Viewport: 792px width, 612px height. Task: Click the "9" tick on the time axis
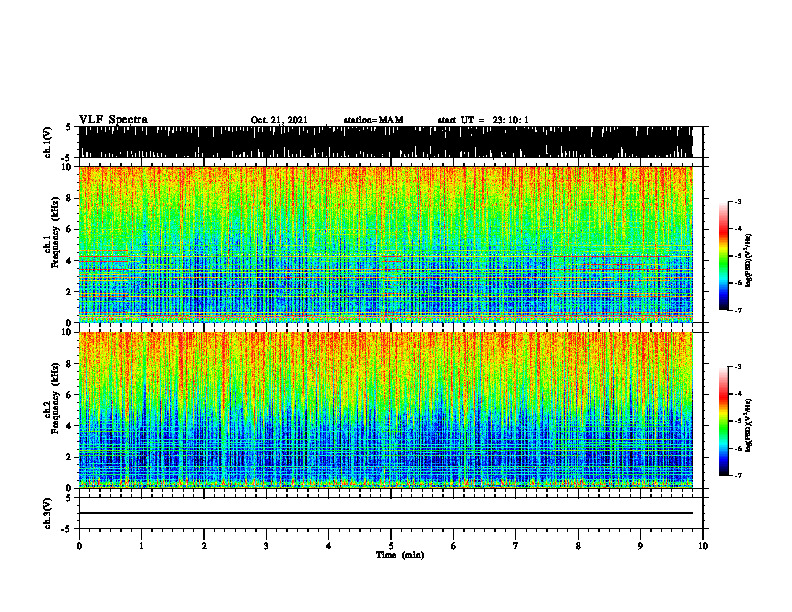point(640,546)
